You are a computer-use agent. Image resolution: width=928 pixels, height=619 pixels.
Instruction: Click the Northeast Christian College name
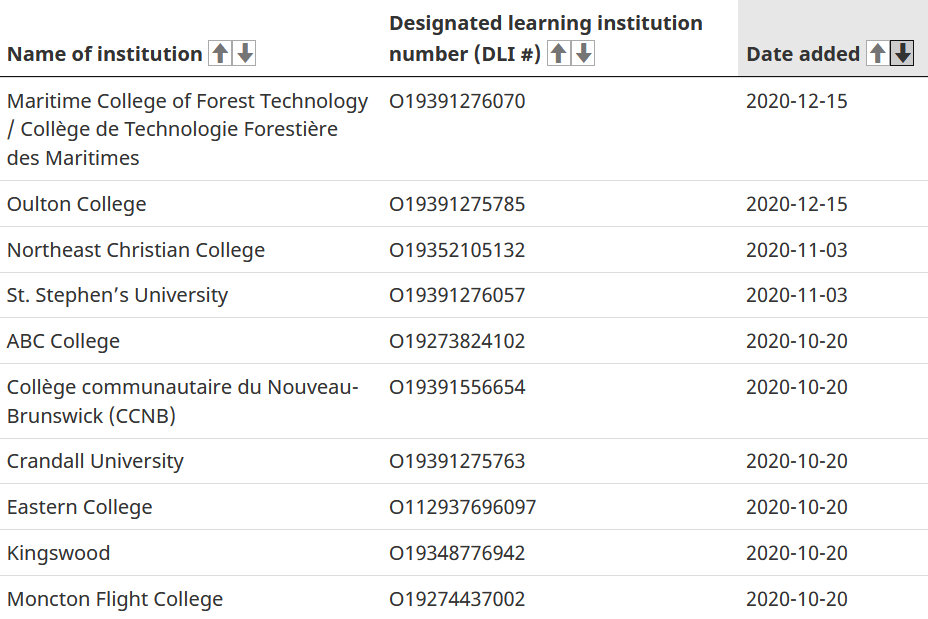click(136, 250)
